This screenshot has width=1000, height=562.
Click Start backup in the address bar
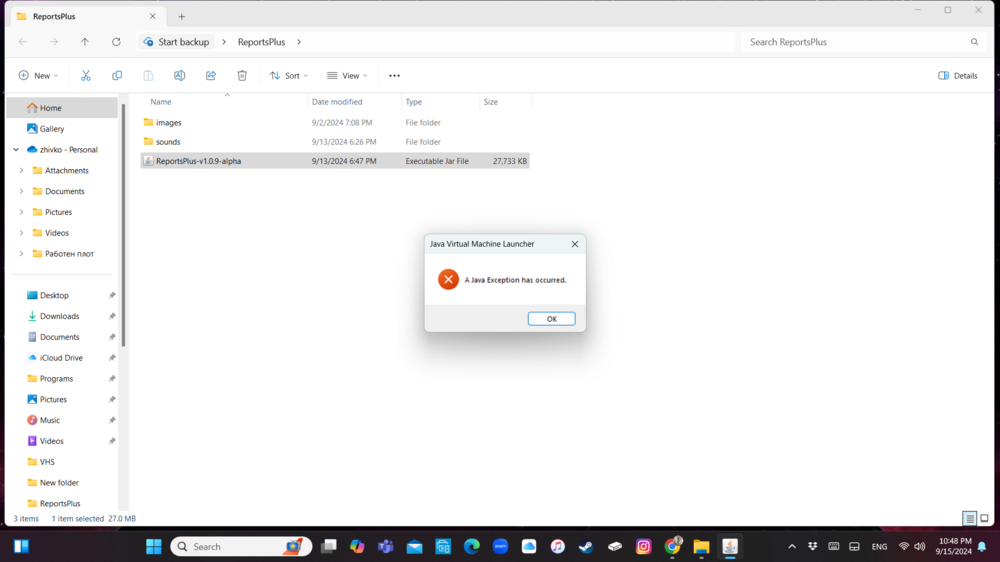[x=177, y=42]
